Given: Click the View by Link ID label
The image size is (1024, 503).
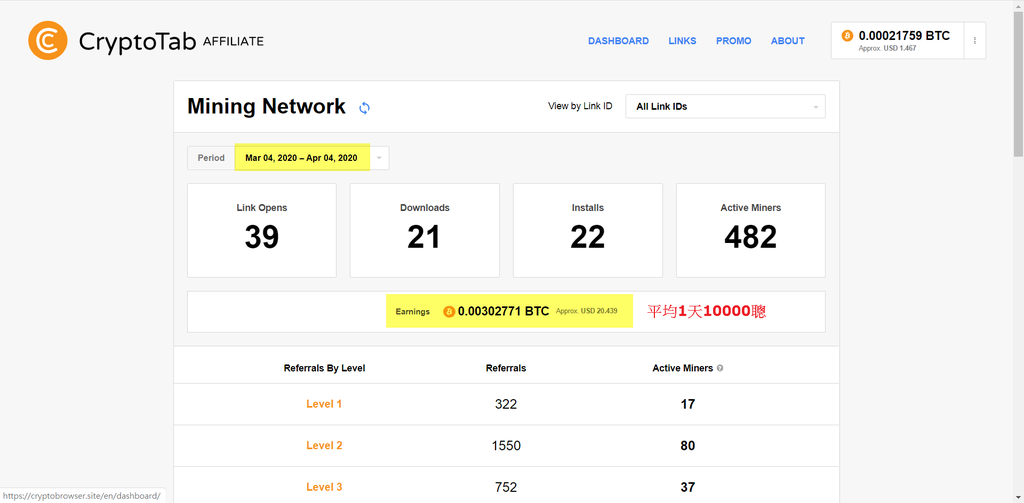Looking at the screenshot, I should pos(580,106).
